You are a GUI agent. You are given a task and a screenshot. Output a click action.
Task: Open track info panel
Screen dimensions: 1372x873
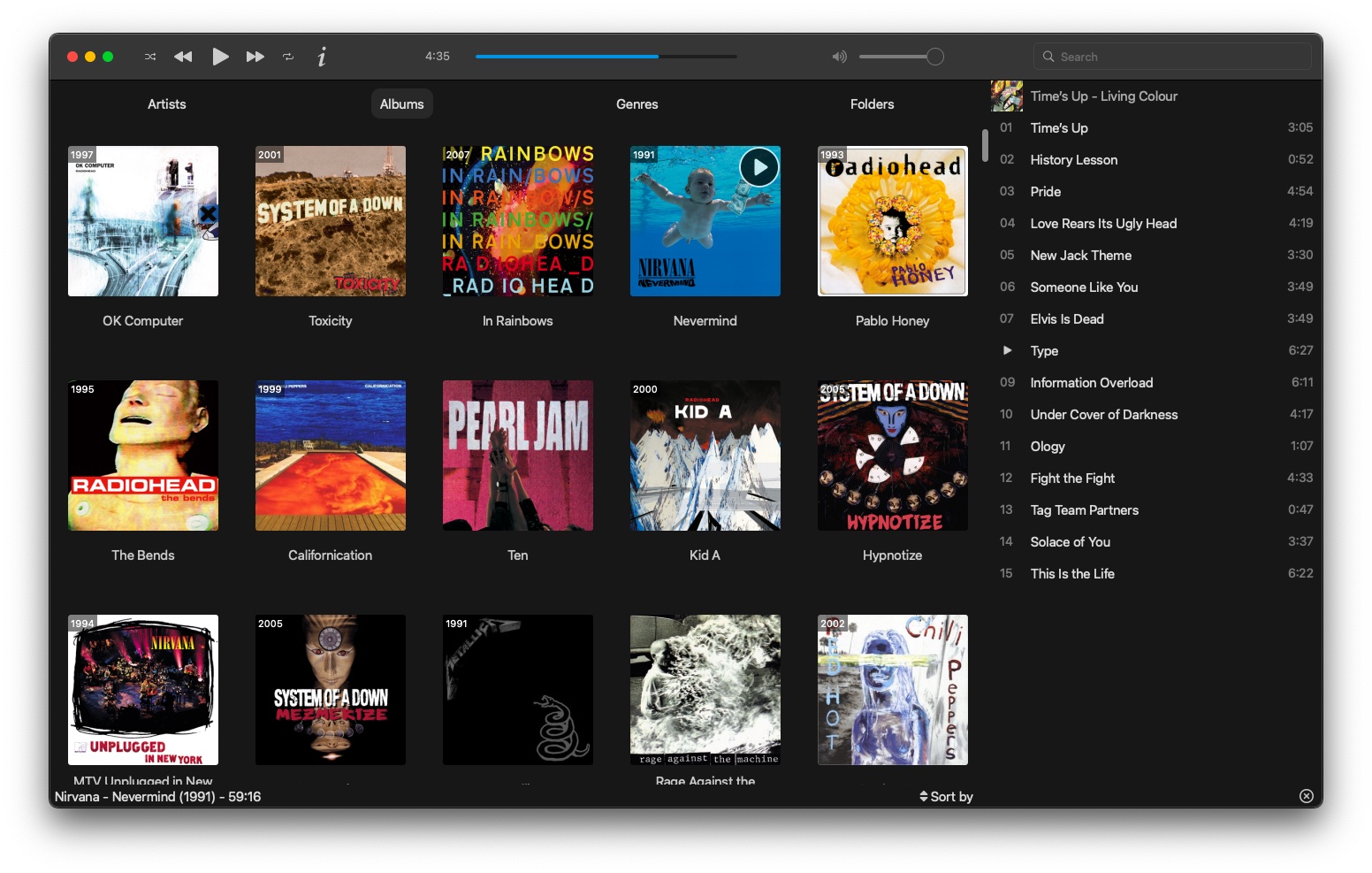[x=322, y=57]
